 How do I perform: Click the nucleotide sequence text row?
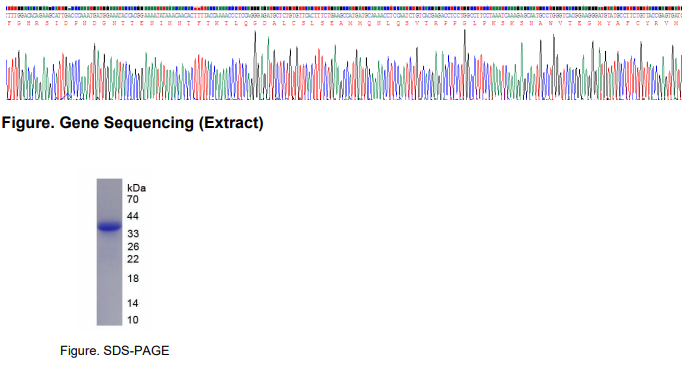coord(343,15)
